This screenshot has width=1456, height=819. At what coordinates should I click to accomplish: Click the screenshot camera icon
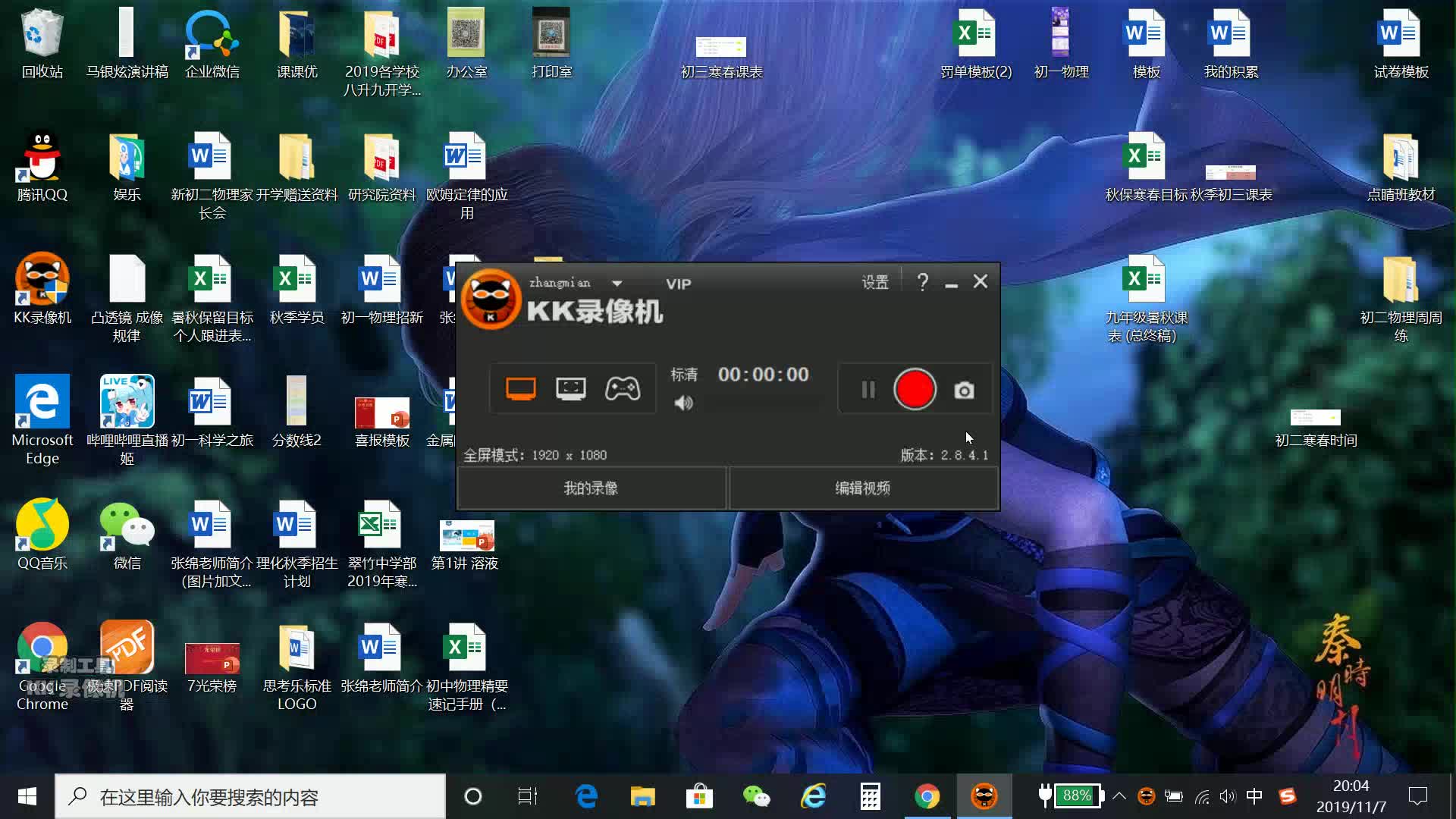point(963,390)
